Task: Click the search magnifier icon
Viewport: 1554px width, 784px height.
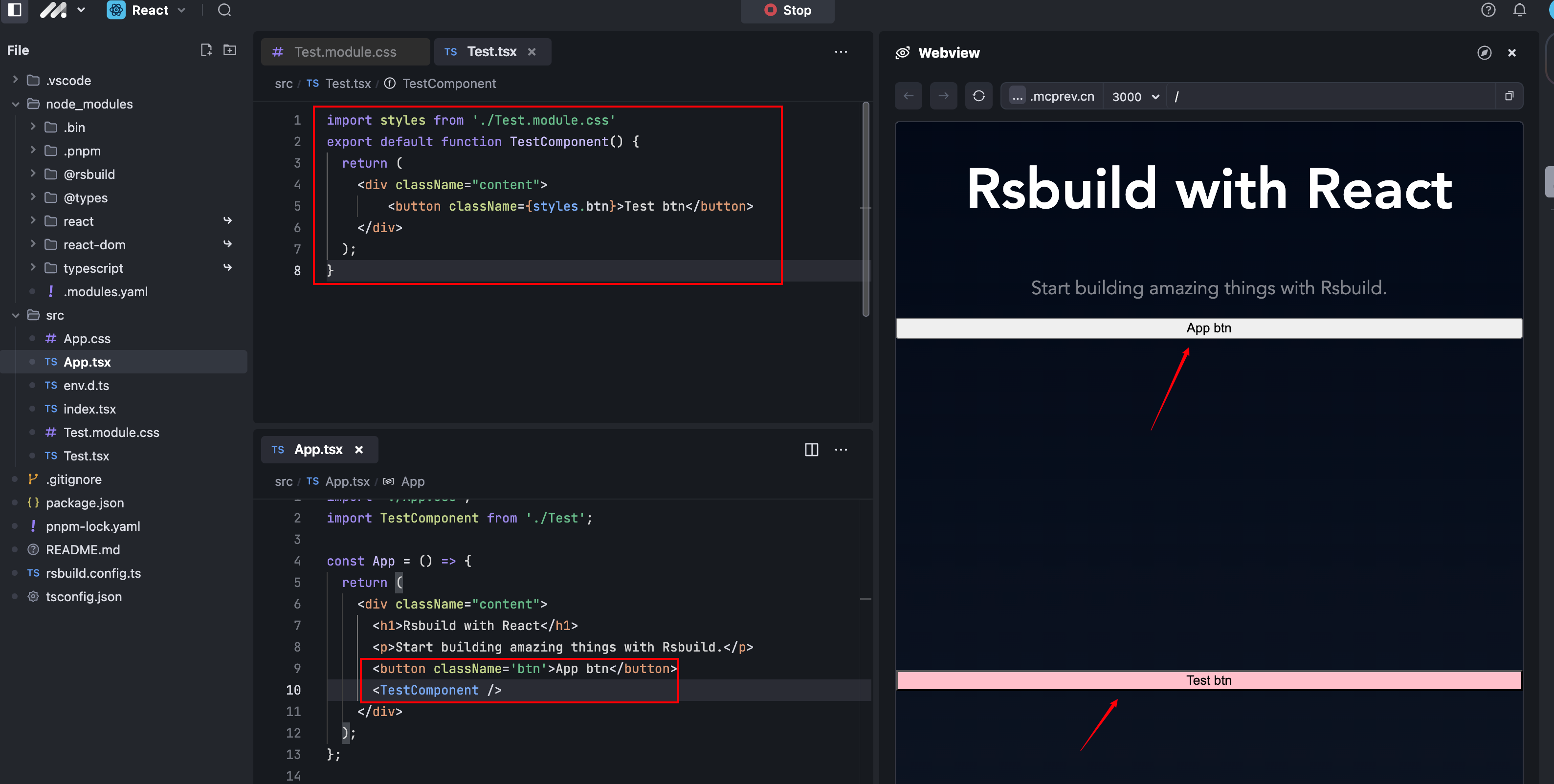Action: [224, 10]
